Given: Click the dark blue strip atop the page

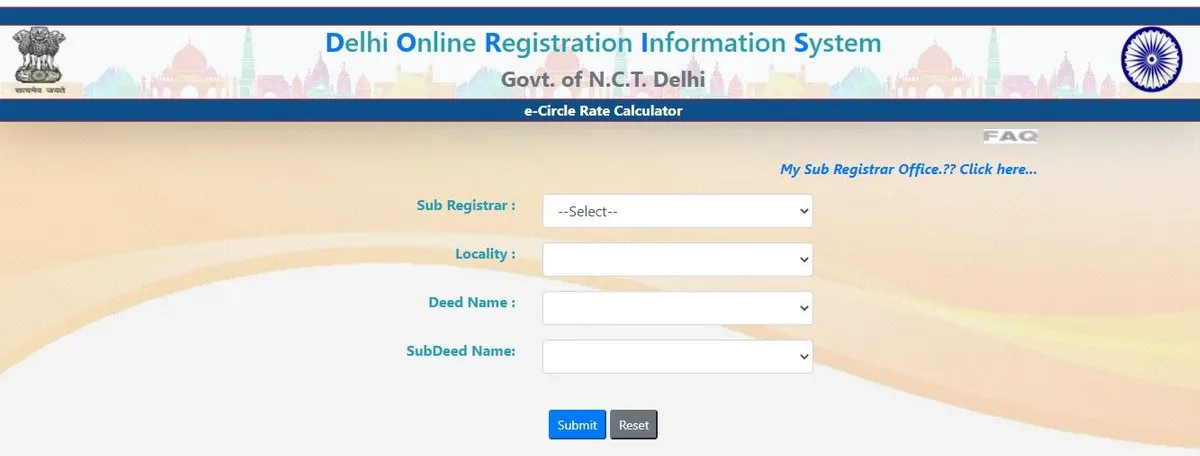Looking at the screenshot, I should [x=600, y=15].
